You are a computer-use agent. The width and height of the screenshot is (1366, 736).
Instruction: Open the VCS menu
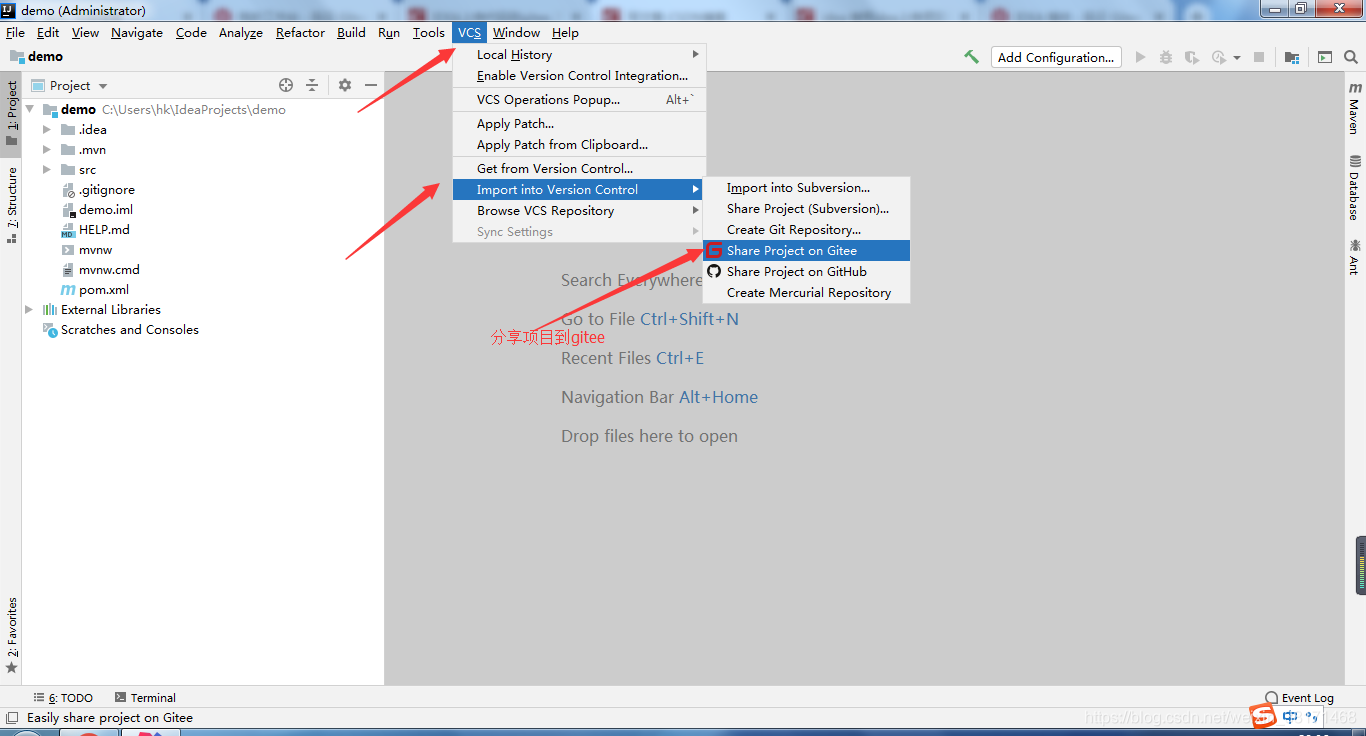tap(469, 32)
